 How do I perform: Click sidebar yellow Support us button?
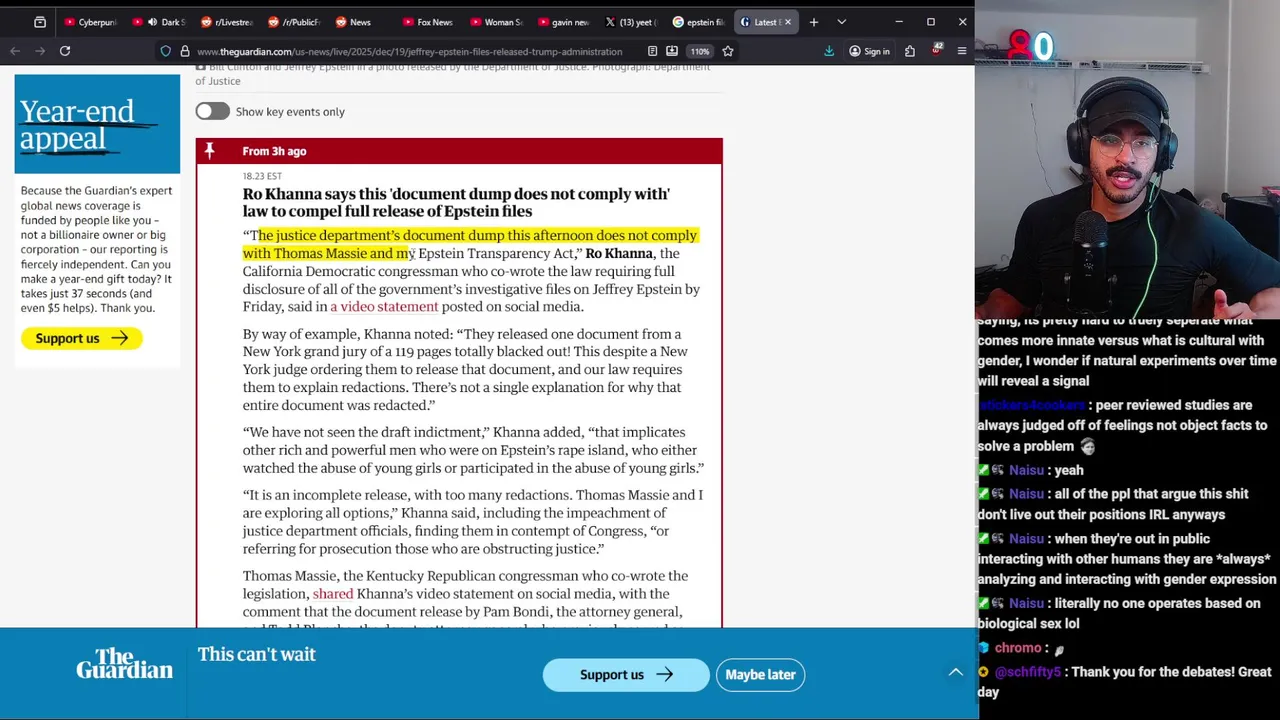click(x=81, y=338)
